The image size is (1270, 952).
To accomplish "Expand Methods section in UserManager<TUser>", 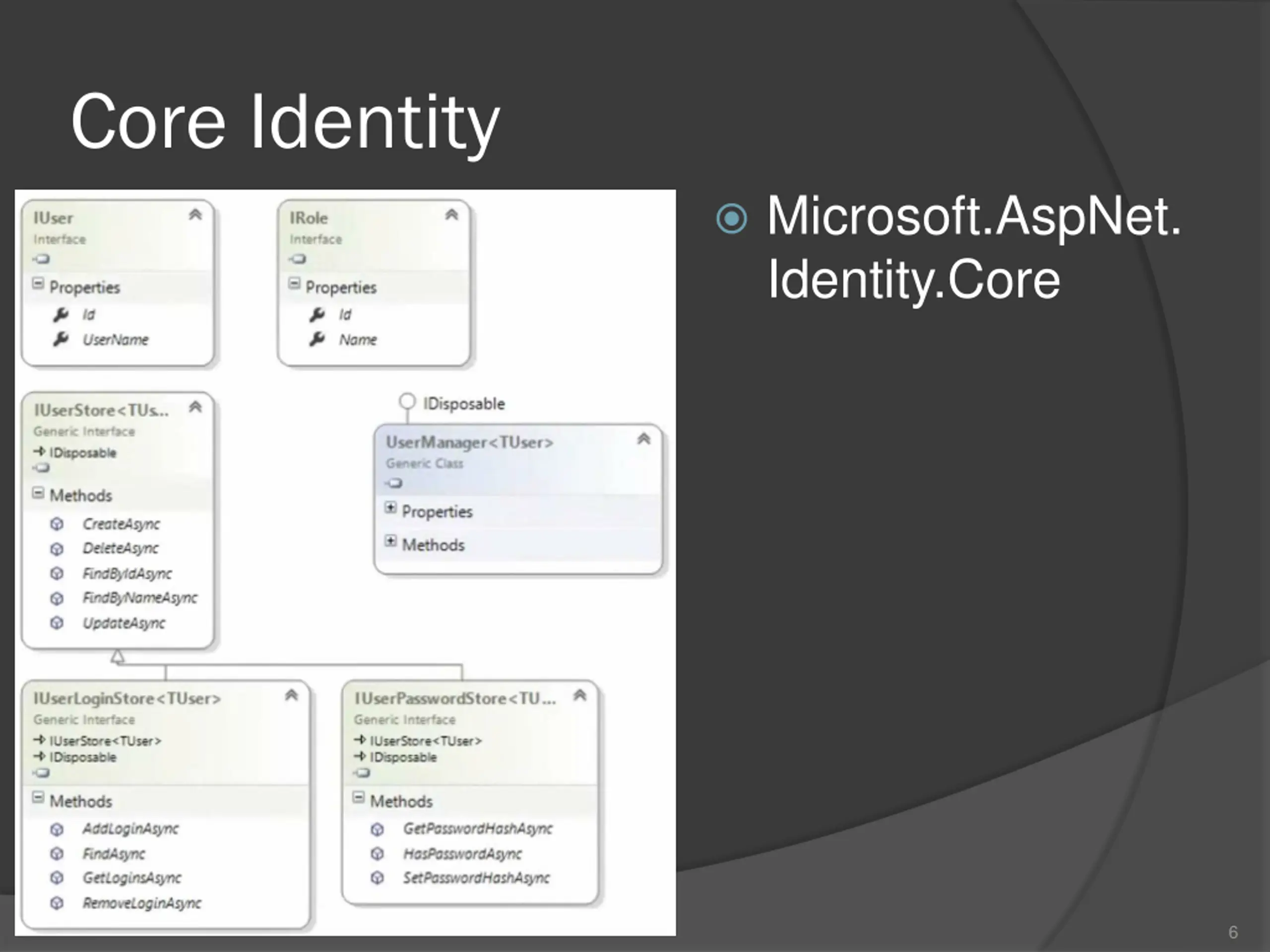I will click(x=390, y=541).
